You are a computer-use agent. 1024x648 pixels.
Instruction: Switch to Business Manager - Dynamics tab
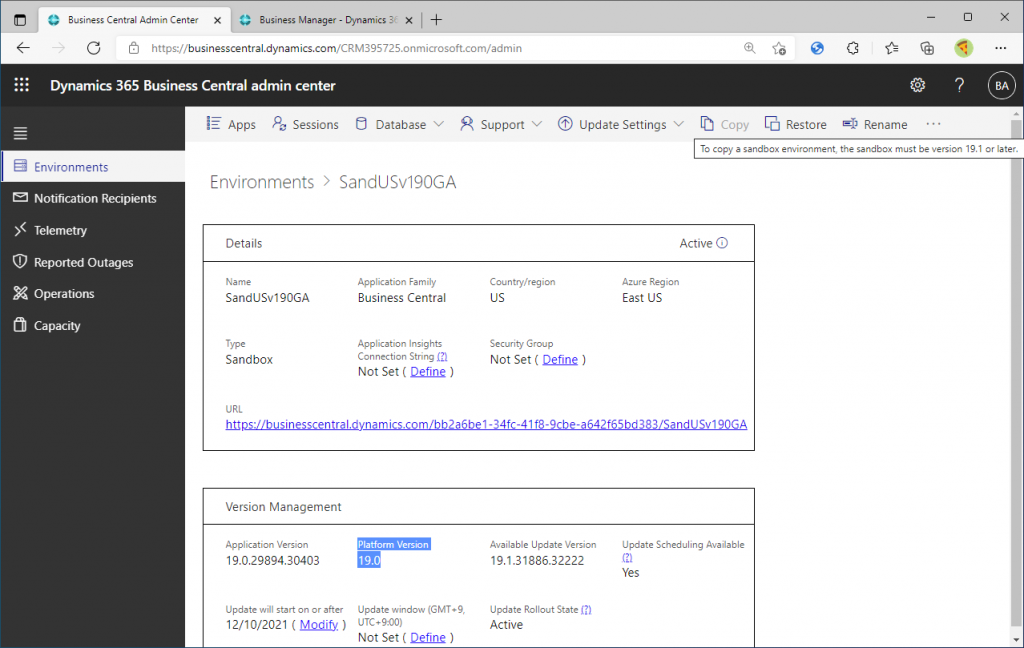pos(328,20)
